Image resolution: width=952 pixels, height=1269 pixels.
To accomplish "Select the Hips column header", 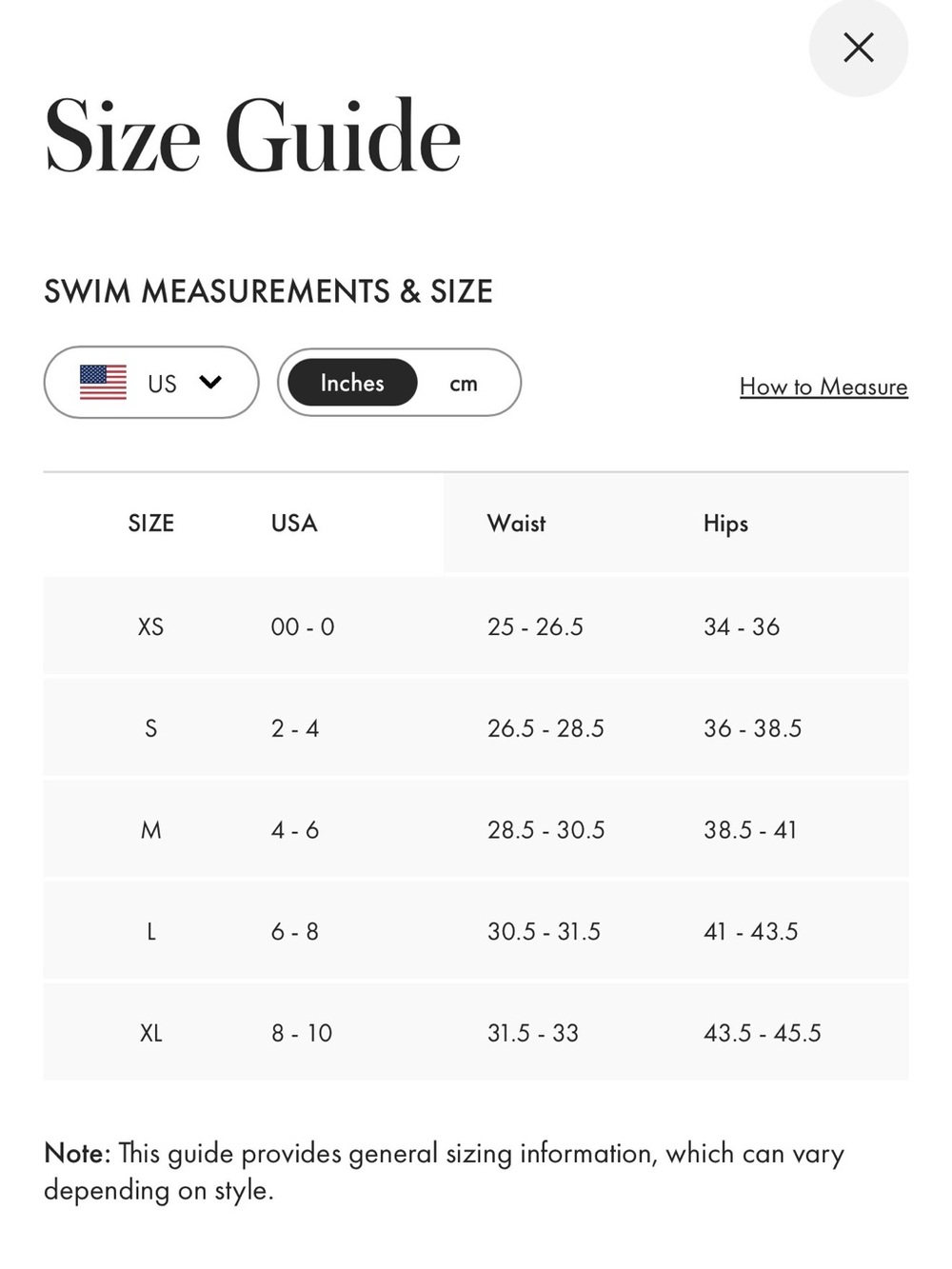I will point(725,524).
